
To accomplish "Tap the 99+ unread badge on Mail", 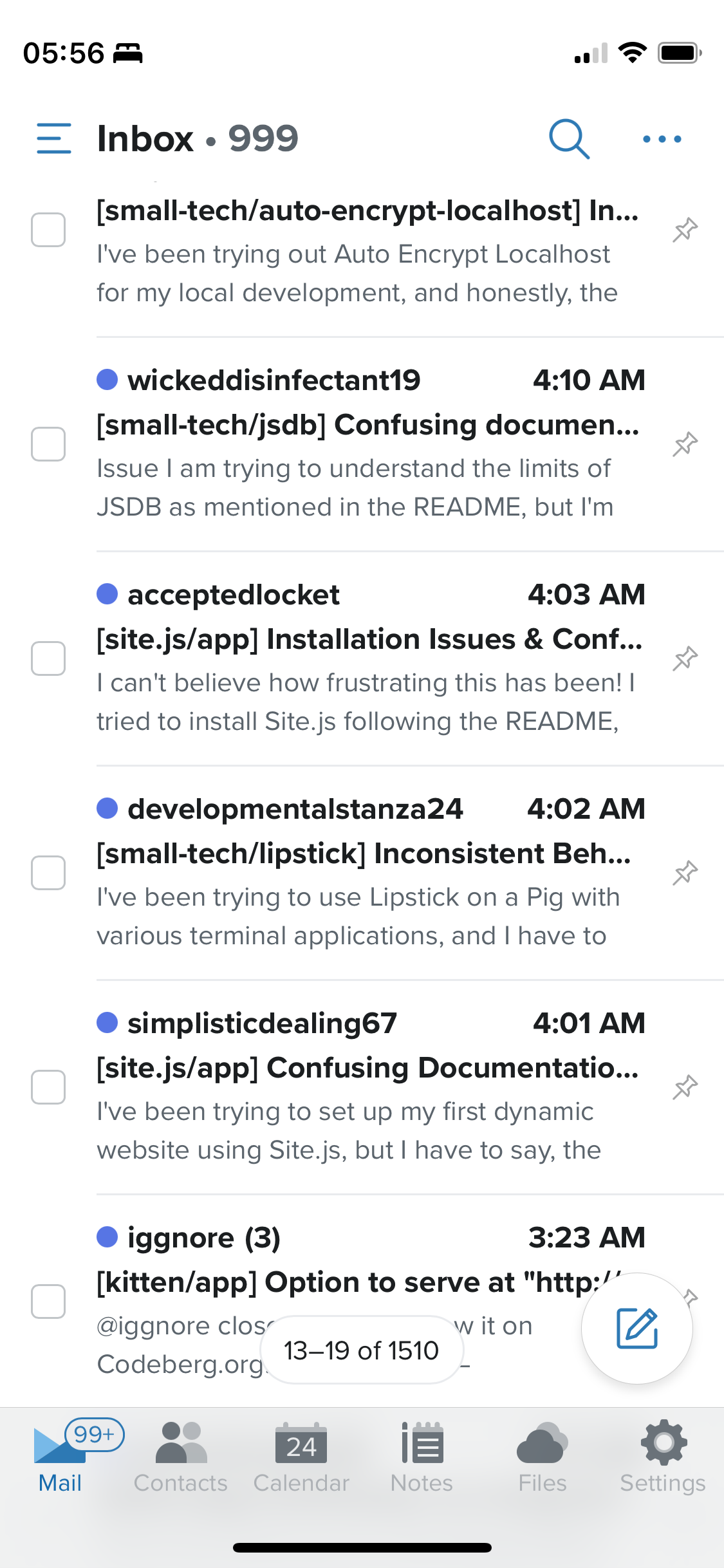I will click(95, 1434).
